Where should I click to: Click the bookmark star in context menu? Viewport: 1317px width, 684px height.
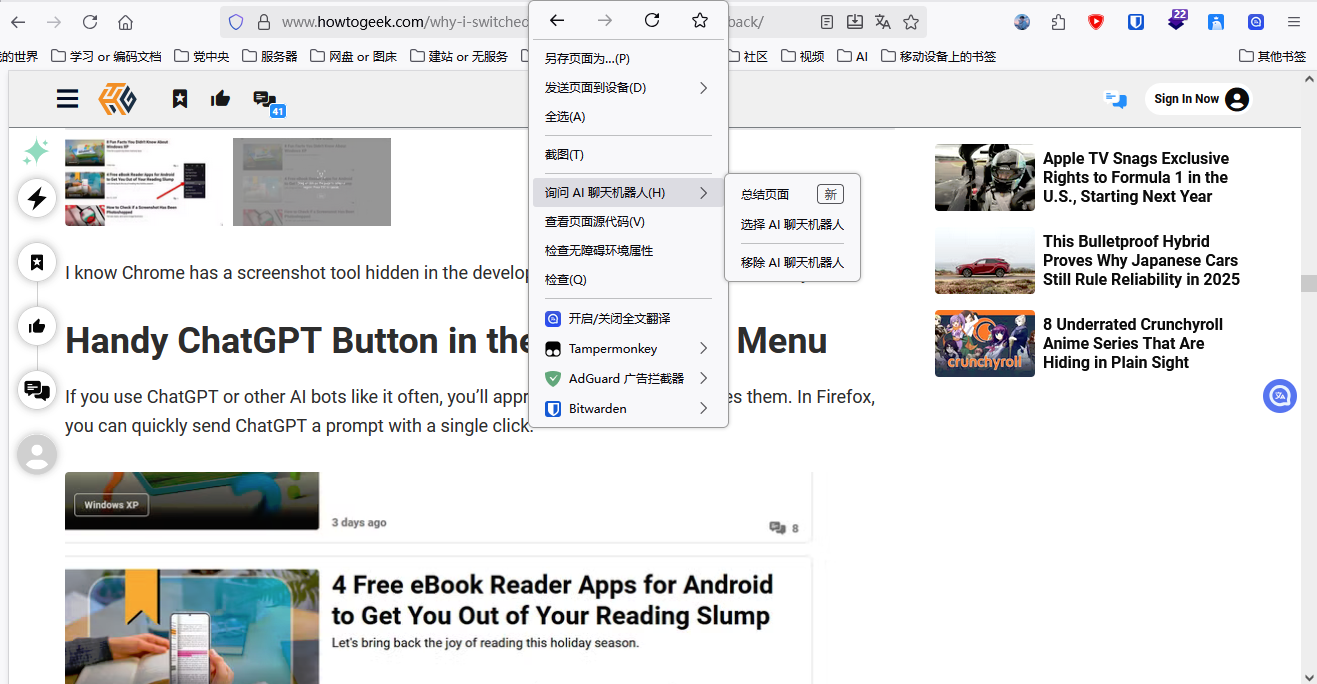click(700, 21)
